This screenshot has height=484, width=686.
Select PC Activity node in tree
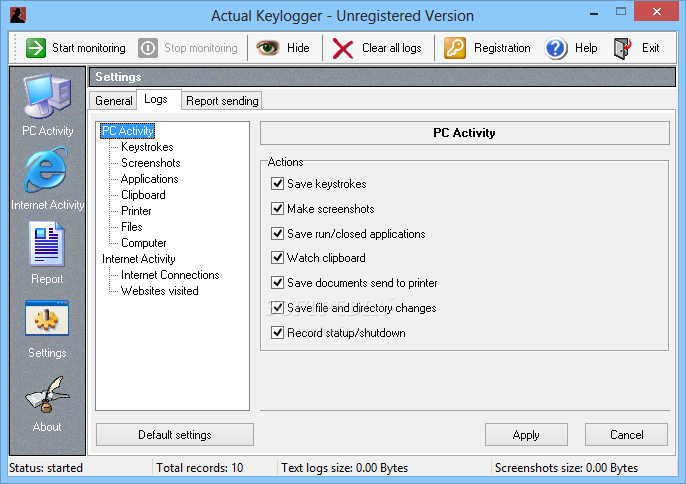click(x=128, y=131)
